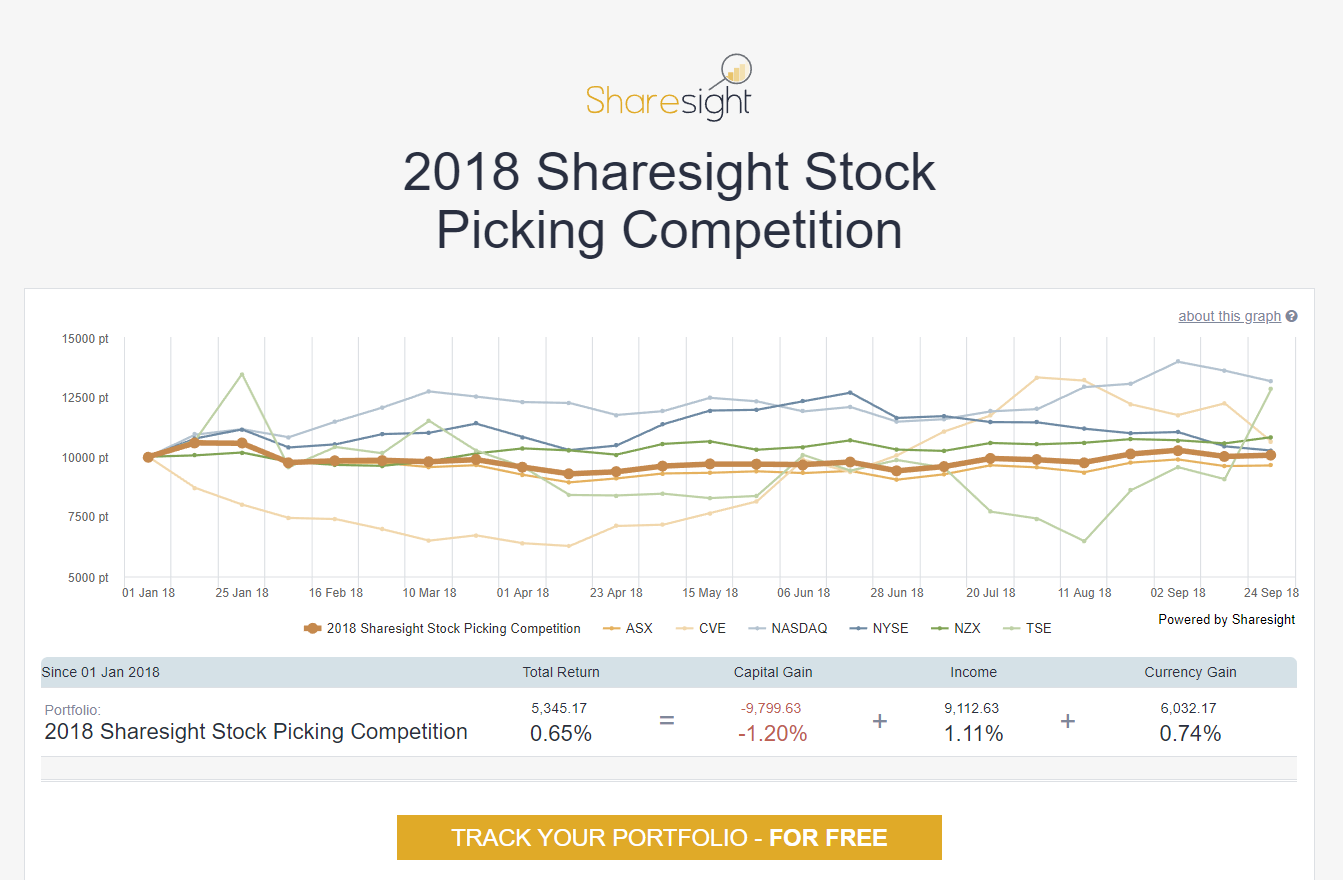Click the highest peak of the NASDAQ line

pos(1178,361)
